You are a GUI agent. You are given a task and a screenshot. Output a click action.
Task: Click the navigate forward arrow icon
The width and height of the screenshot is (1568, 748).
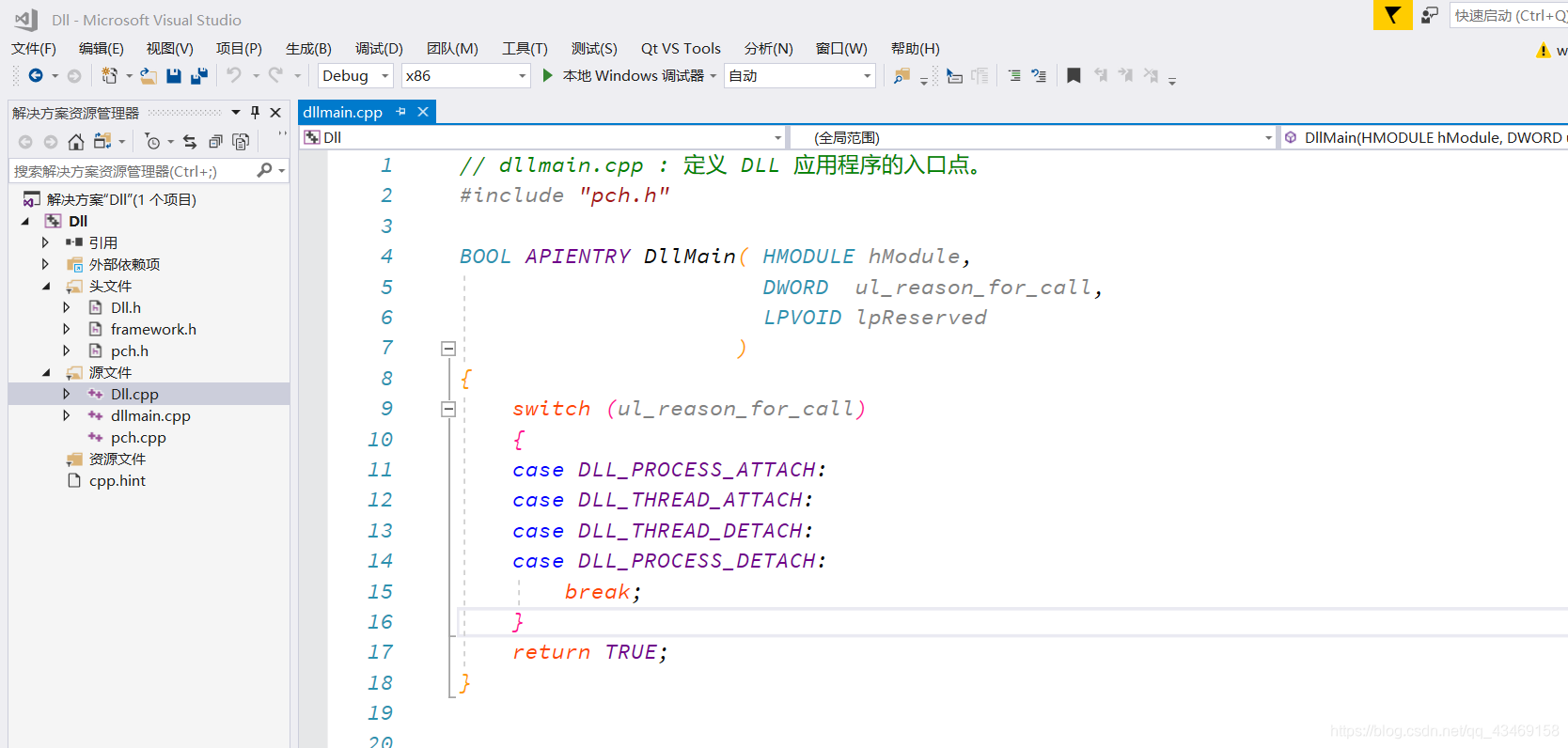pyautogui.click(x=74, y=75)
